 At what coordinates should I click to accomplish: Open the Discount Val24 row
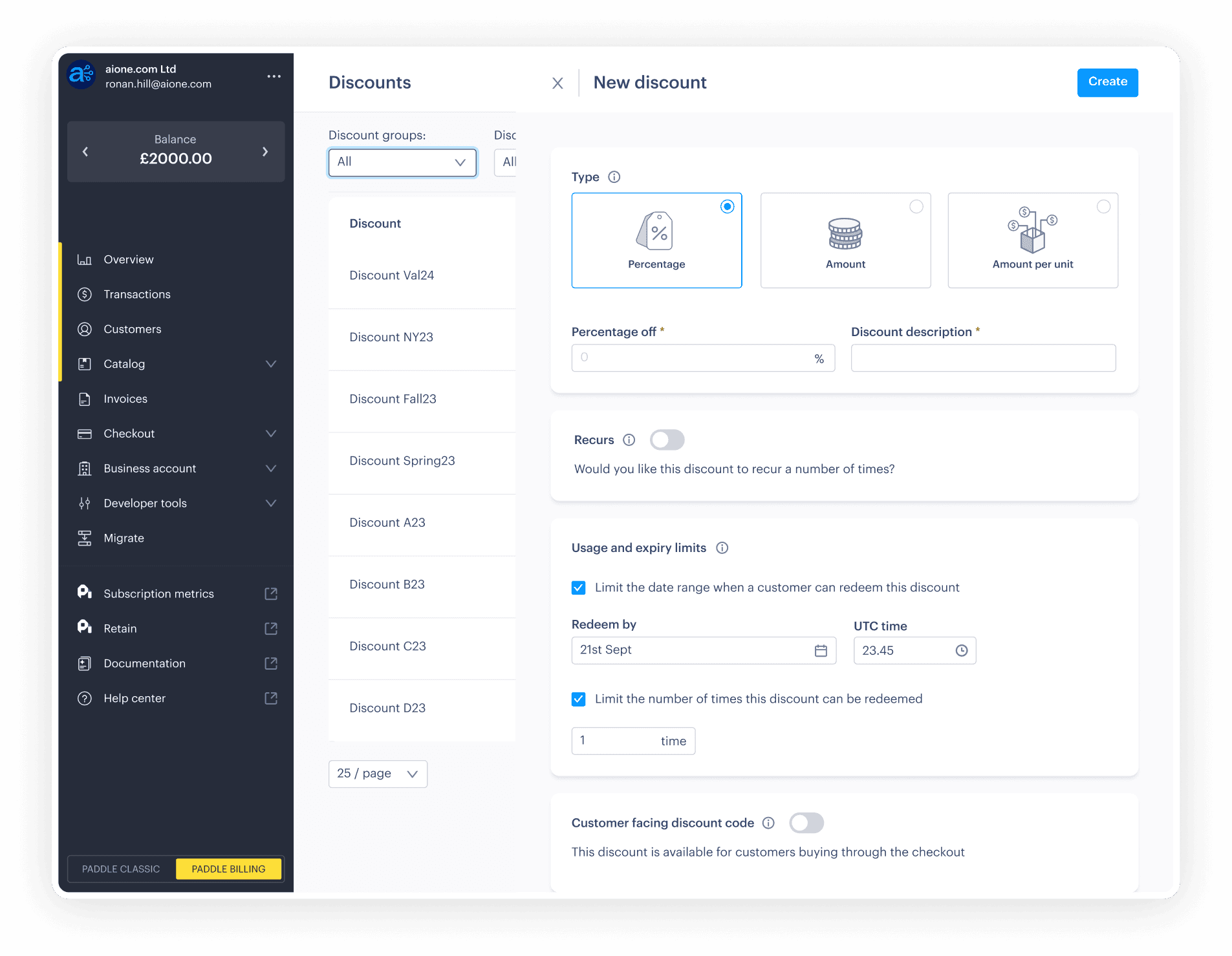tap(422, 276)
